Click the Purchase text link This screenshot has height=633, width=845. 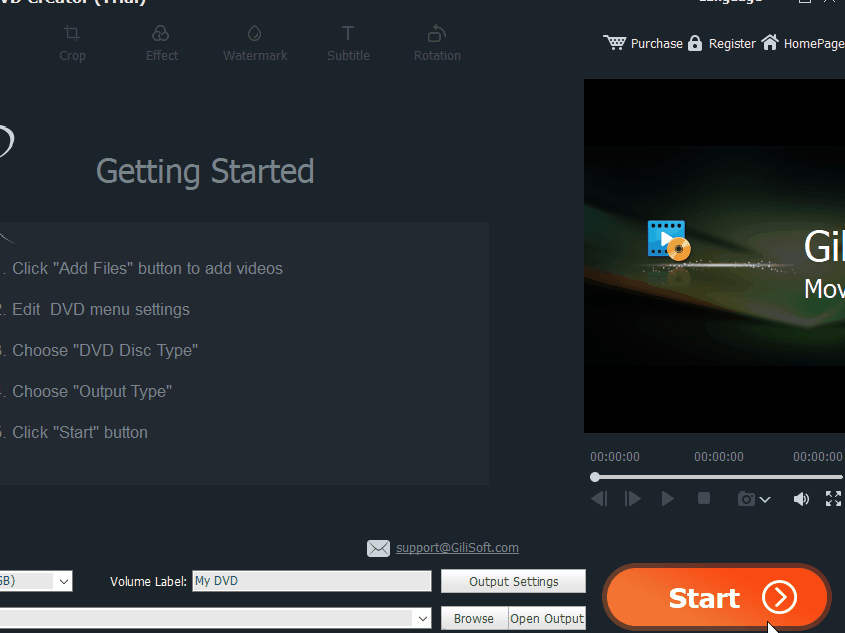click(656, 44)
